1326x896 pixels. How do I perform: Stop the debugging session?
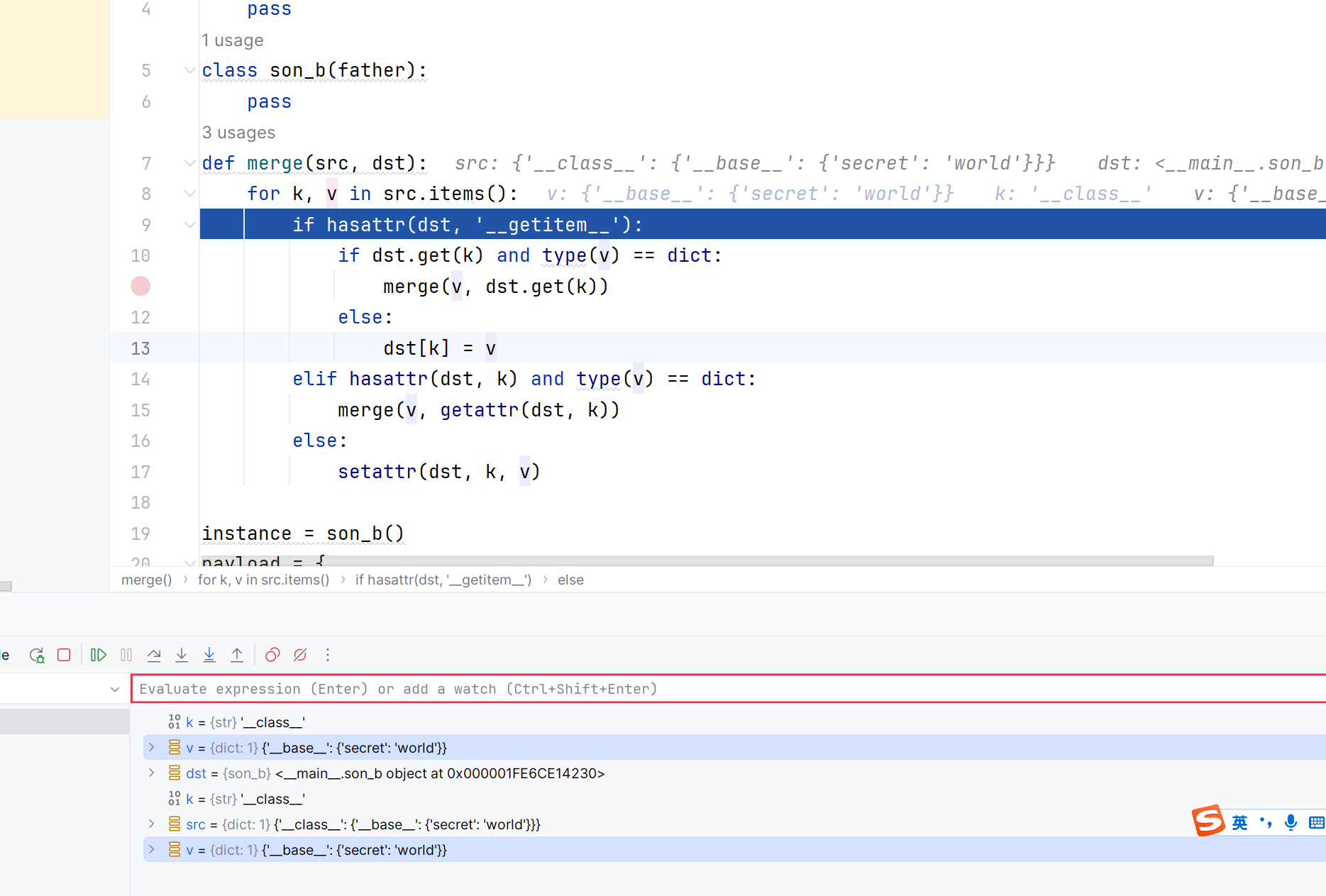pyautogui.click(x=64, y=655)
